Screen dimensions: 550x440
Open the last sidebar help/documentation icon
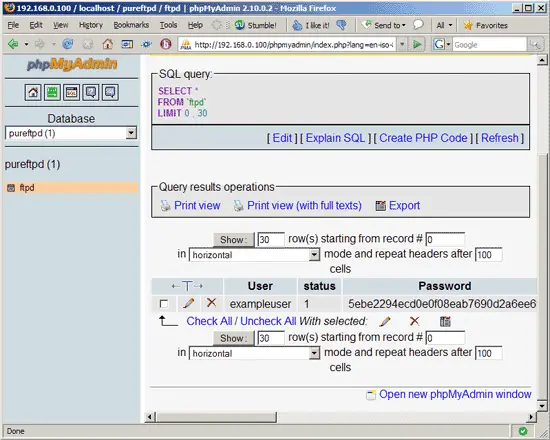(x=110, y=92)
